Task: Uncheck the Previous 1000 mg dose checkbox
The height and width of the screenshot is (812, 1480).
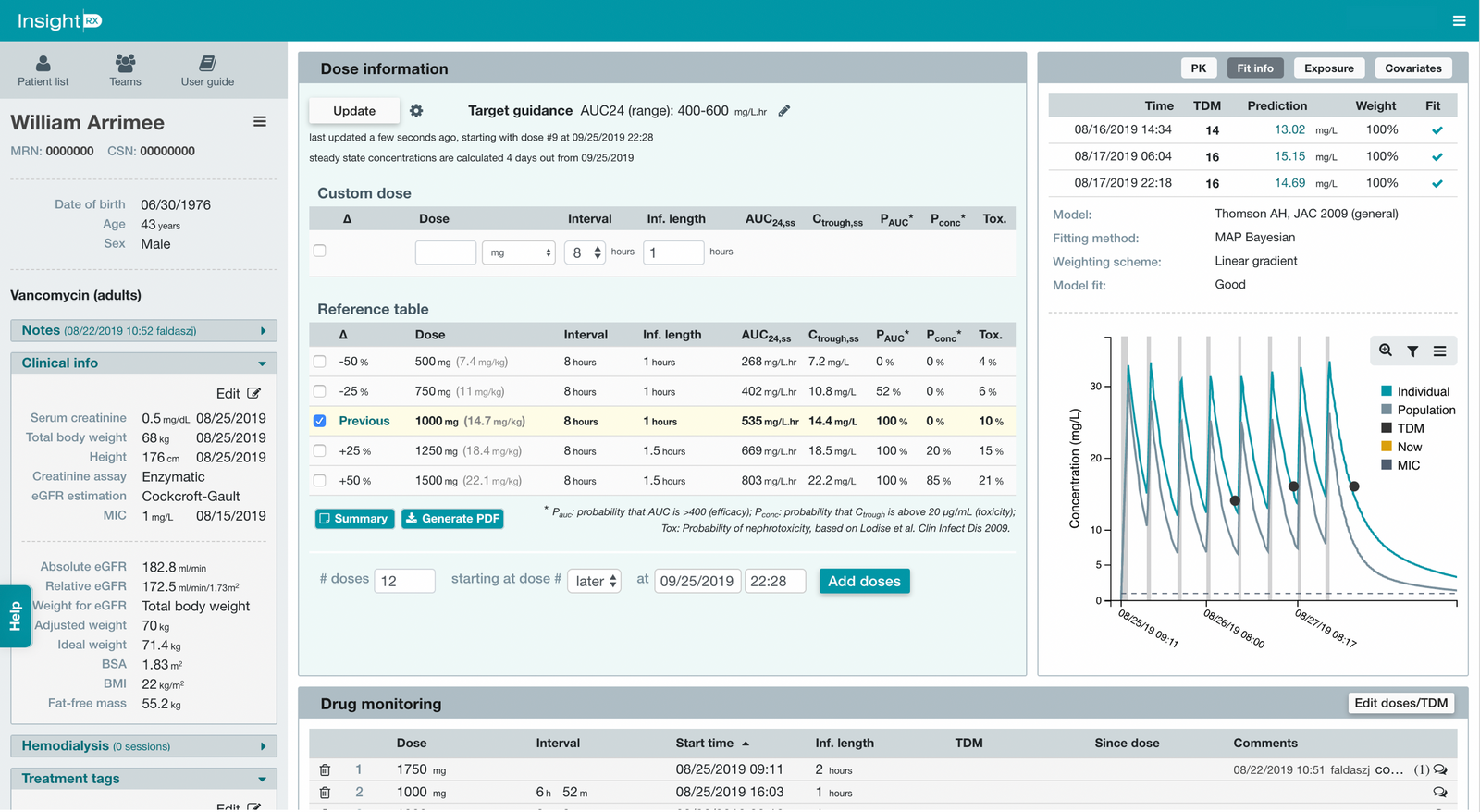Action: [320, 421]
